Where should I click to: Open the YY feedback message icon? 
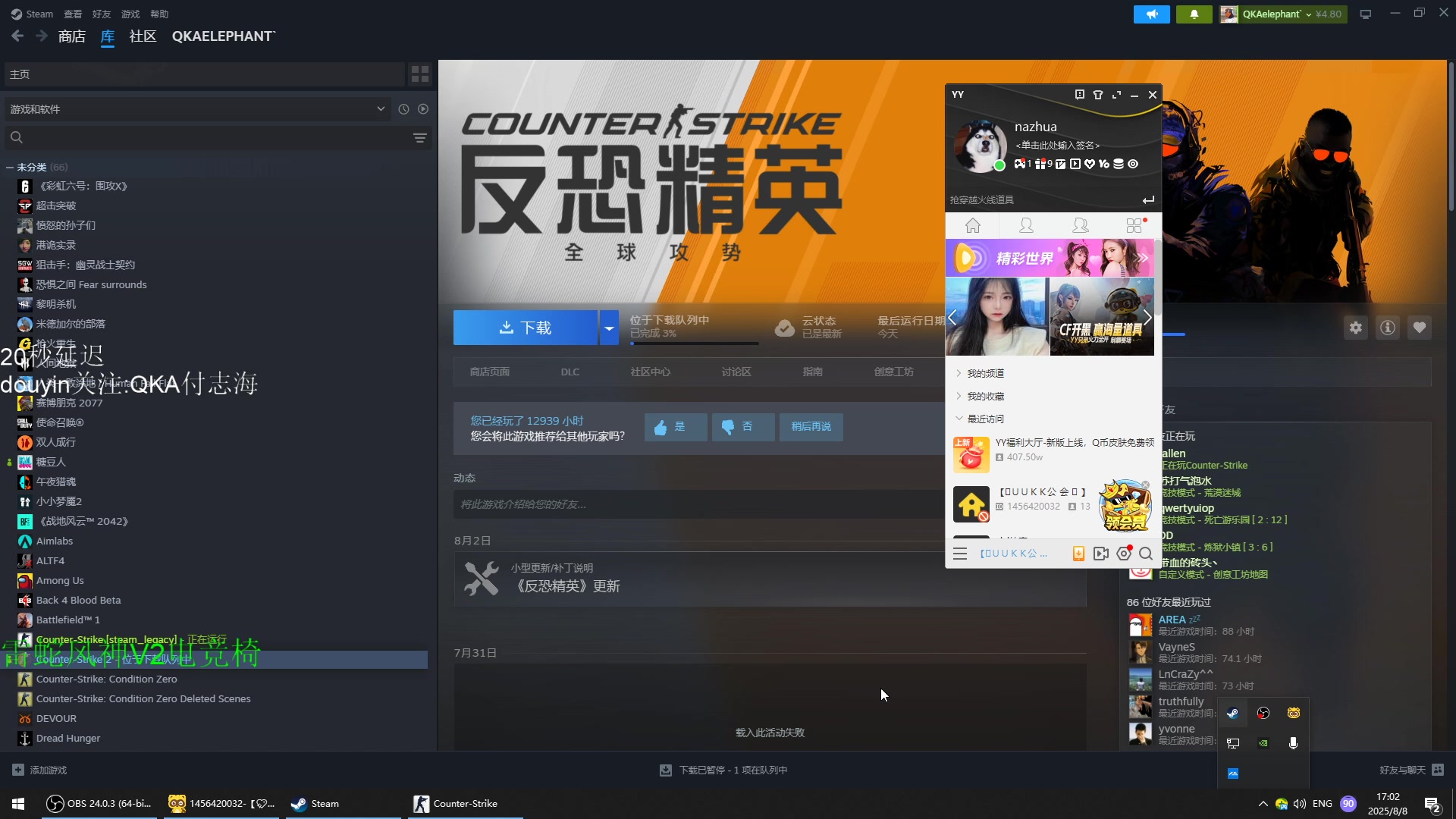1079,95
